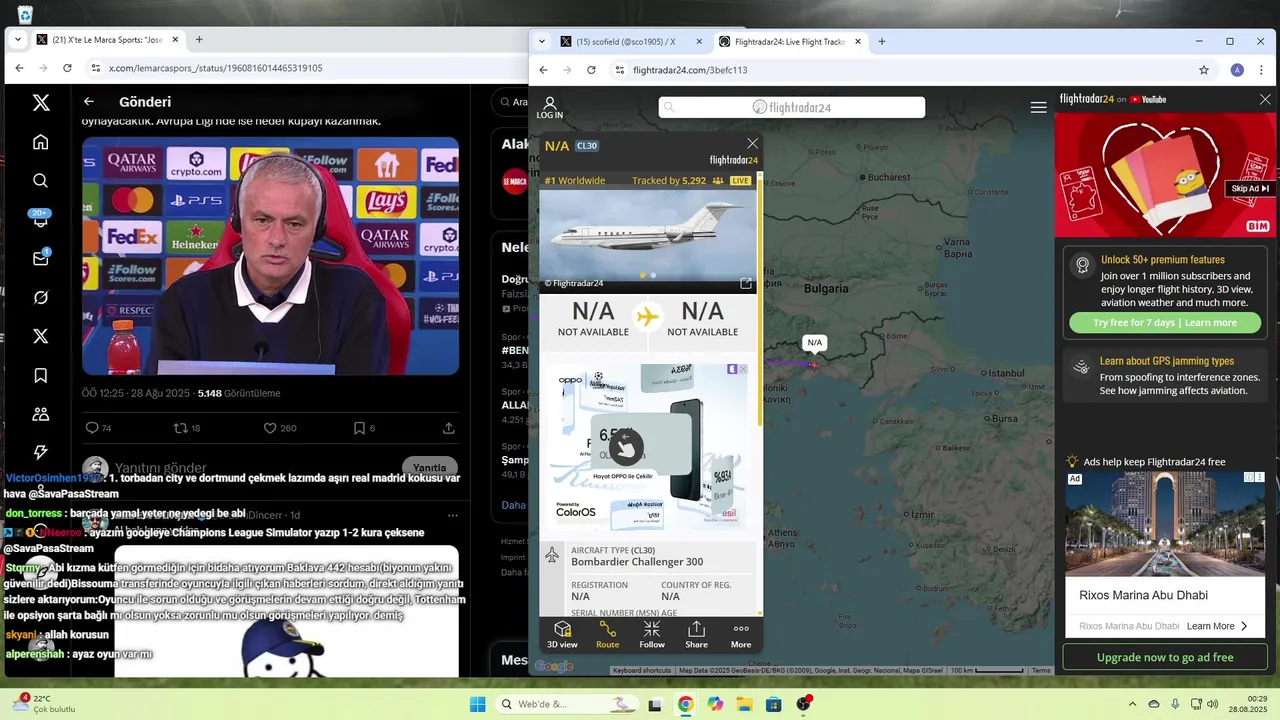1280x720 pixels.
Task: Open the map Terms link
Action: (x=1041, y=670)
